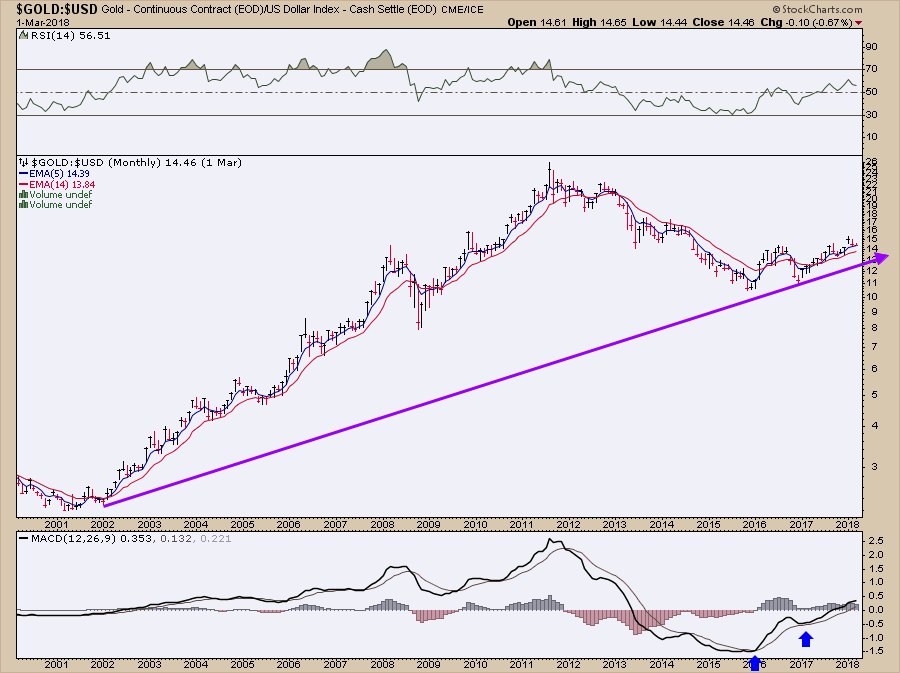The width and height of the screenshot is (900, 673).
Task: Click the candlestick icon beside $GOLD:$USD (Monthly)
Action: [24, 163]
